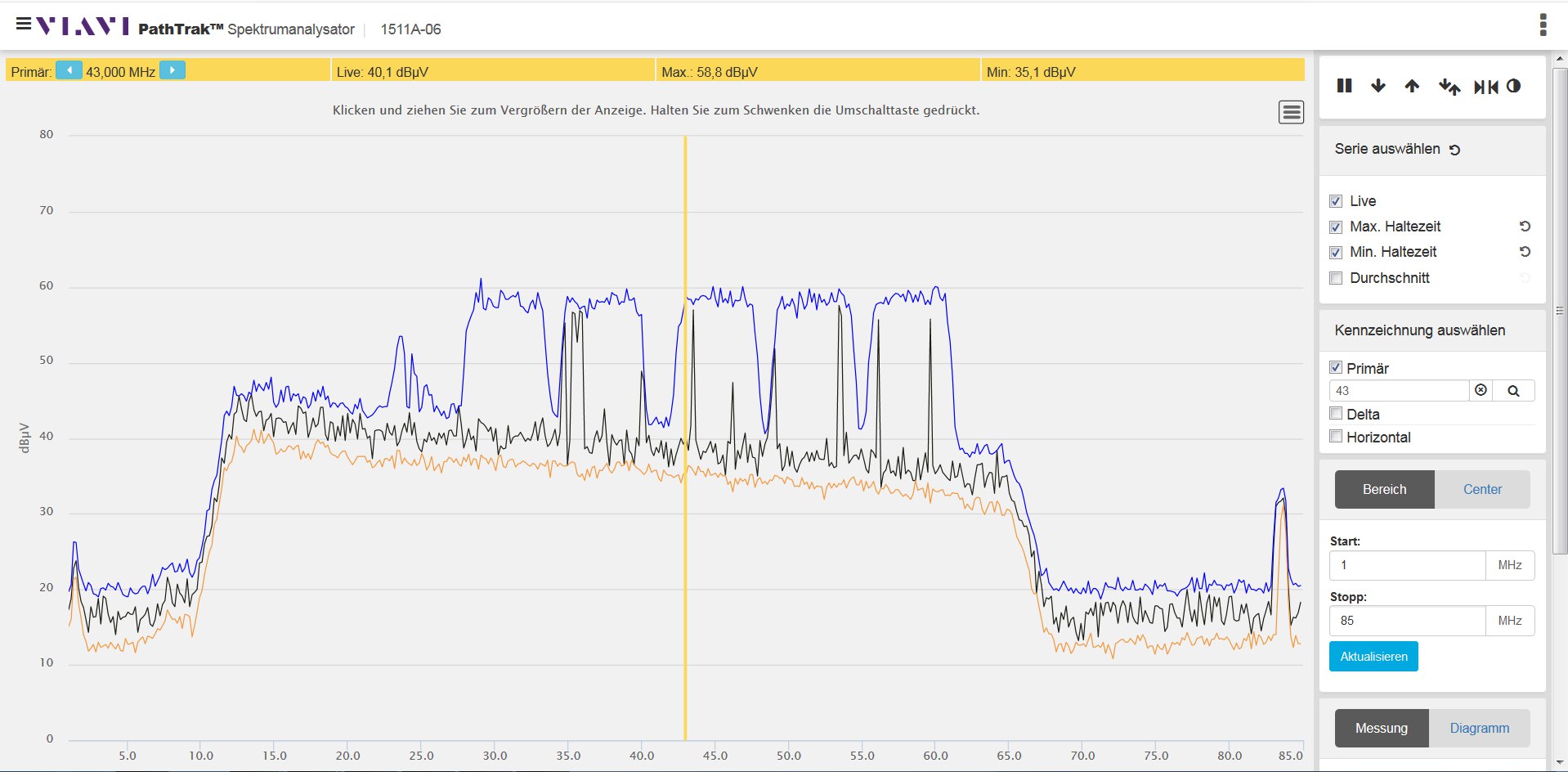Switch to the Diagramm tab
The height and width of the screenshot is (772, 1568).
(1479, 728)
